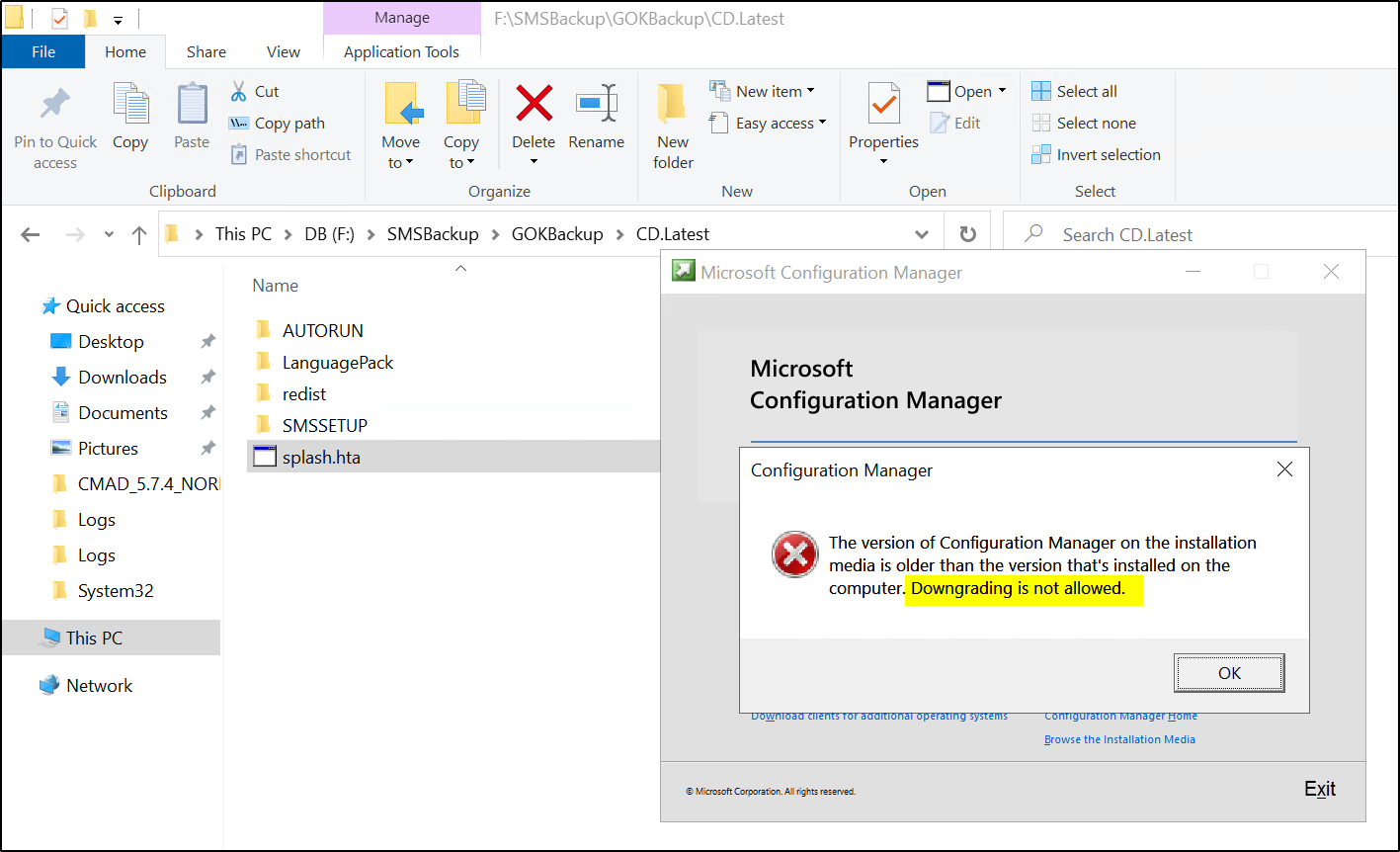
Task: Expand the Delete options arrow
Action: [x=534, y=162]
